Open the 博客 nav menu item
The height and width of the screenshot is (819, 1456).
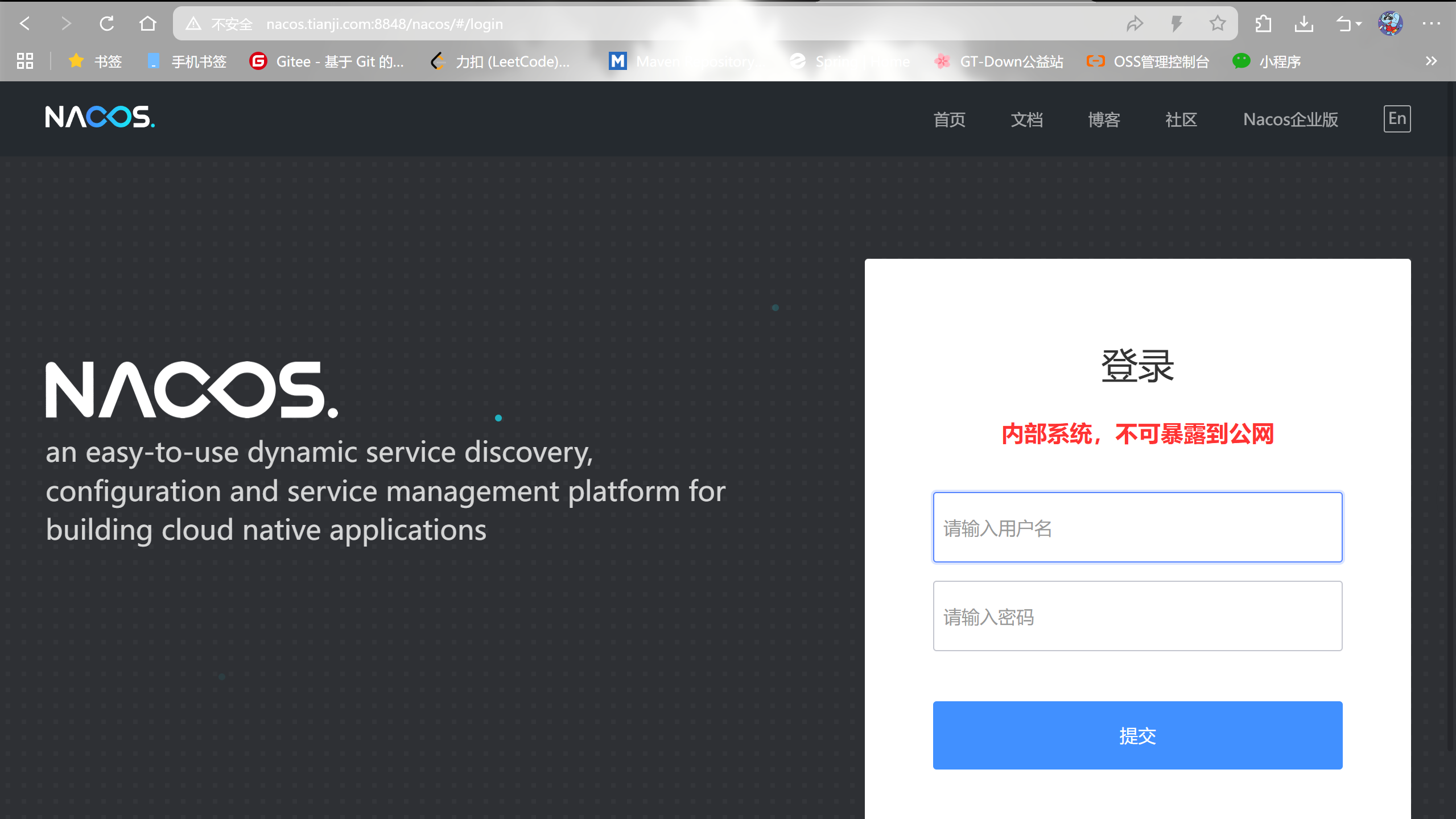click(1104, 119)
